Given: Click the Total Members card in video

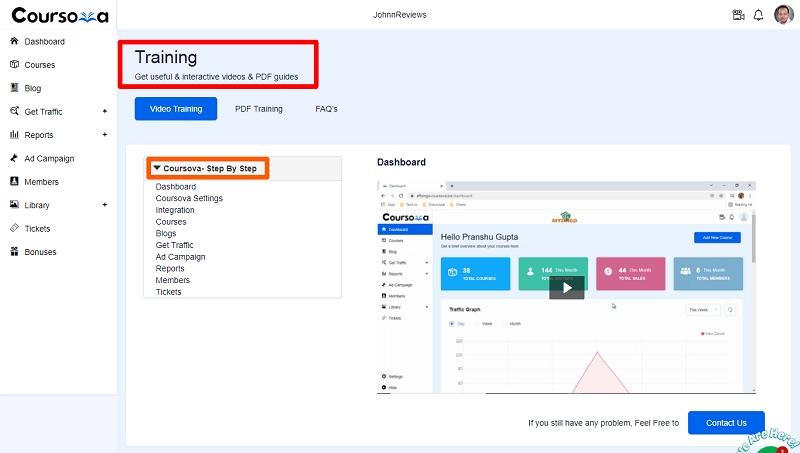Looking at the screenshot, I should pos(708,274).
